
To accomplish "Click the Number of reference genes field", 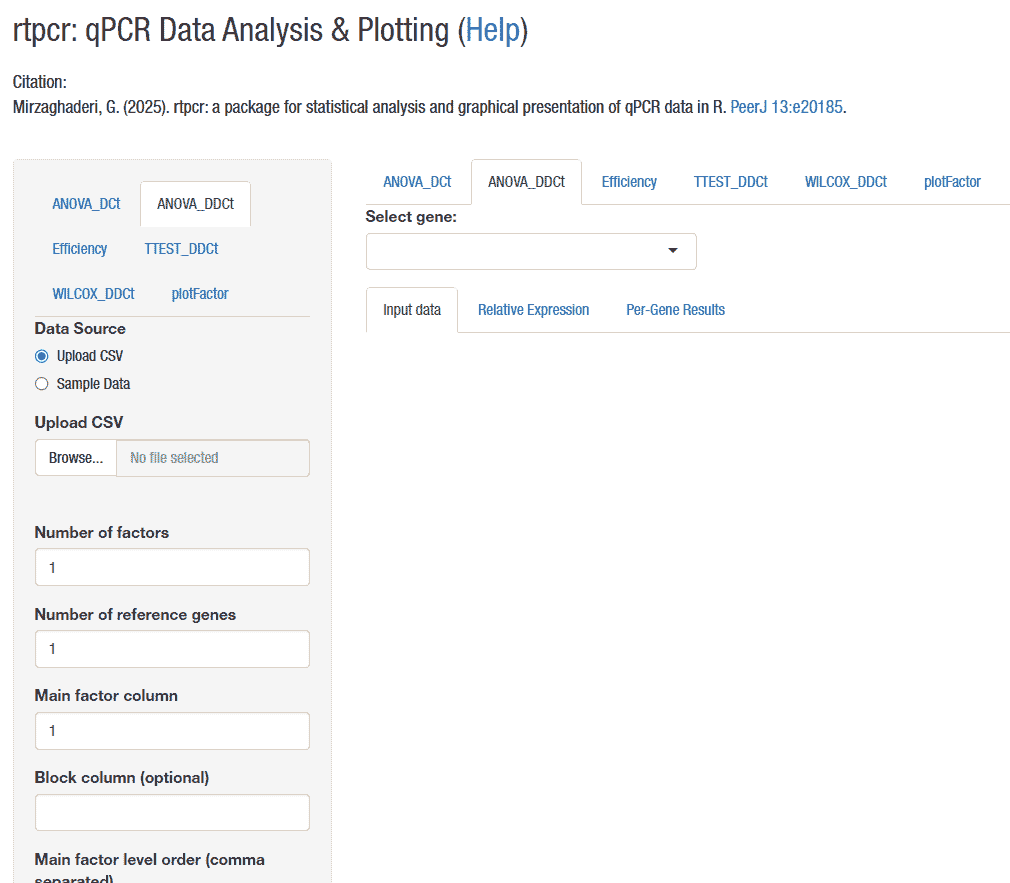I will (x=172, y=649).
